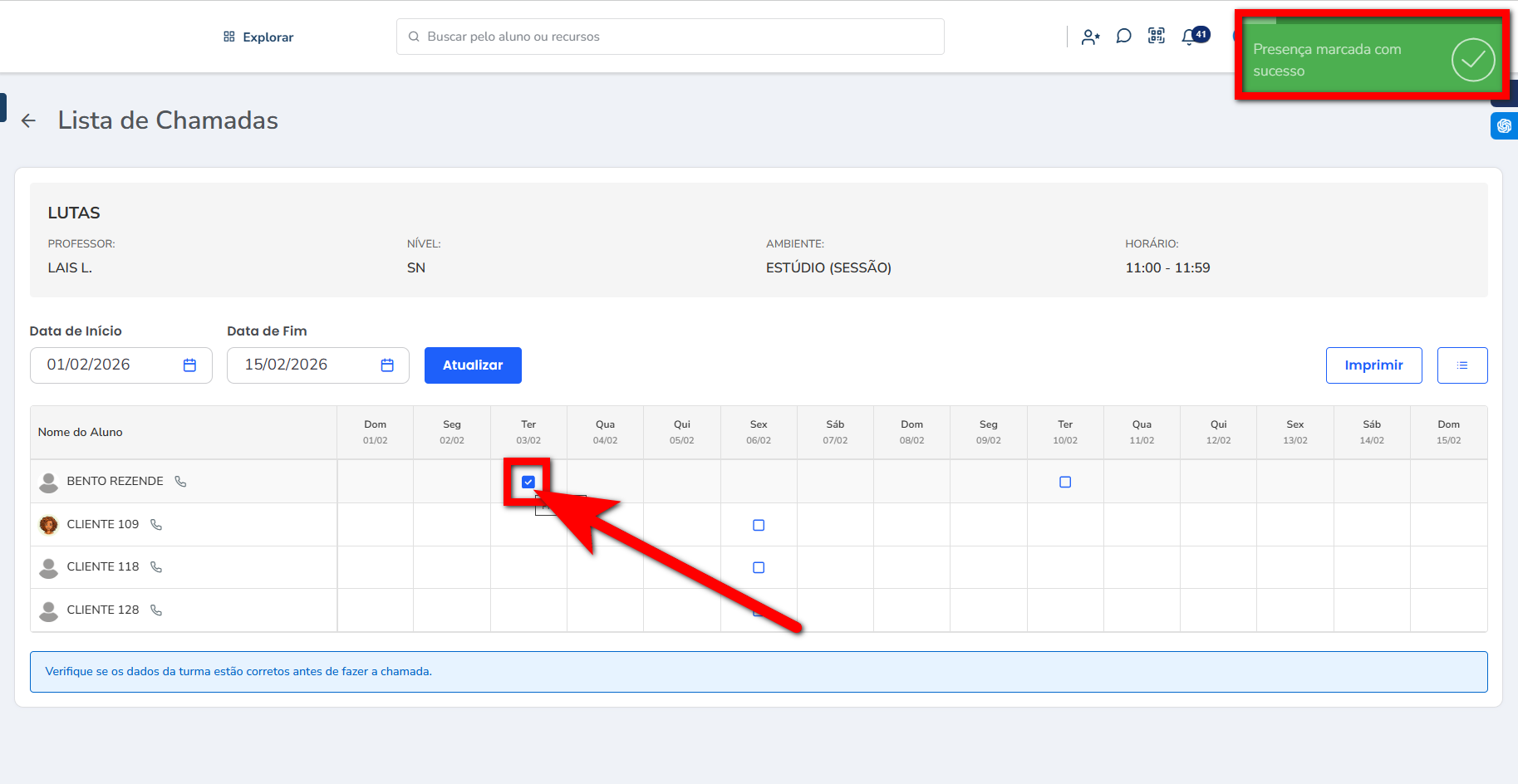The image size is (1518, 784).
Task: Click the phone icon next to BENTO REZENDE
Action: coord(180,482)
